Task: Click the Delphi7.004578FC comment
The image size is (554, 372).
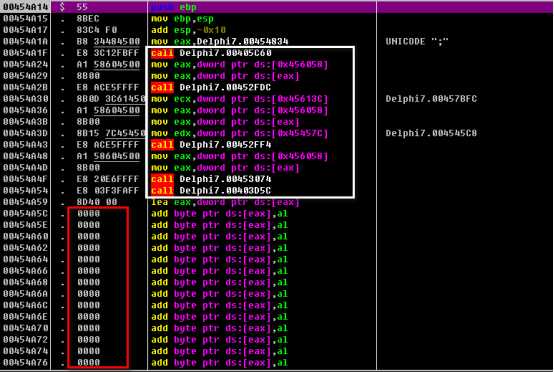Action: [431, 99]
